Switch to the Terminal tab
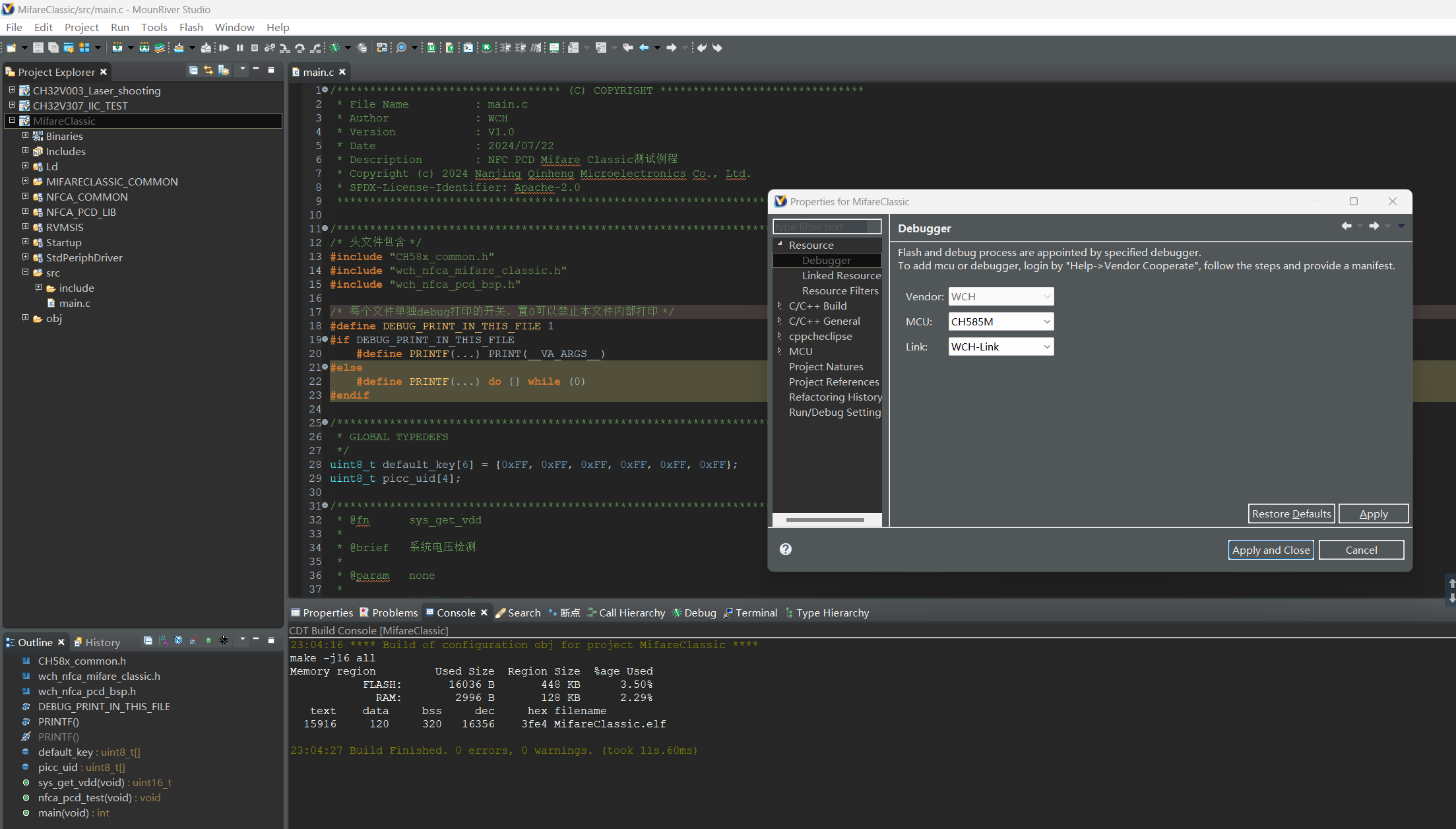The width and height of the screenshot is (1456, 829). pyautogui.click(x=751, y=613)
